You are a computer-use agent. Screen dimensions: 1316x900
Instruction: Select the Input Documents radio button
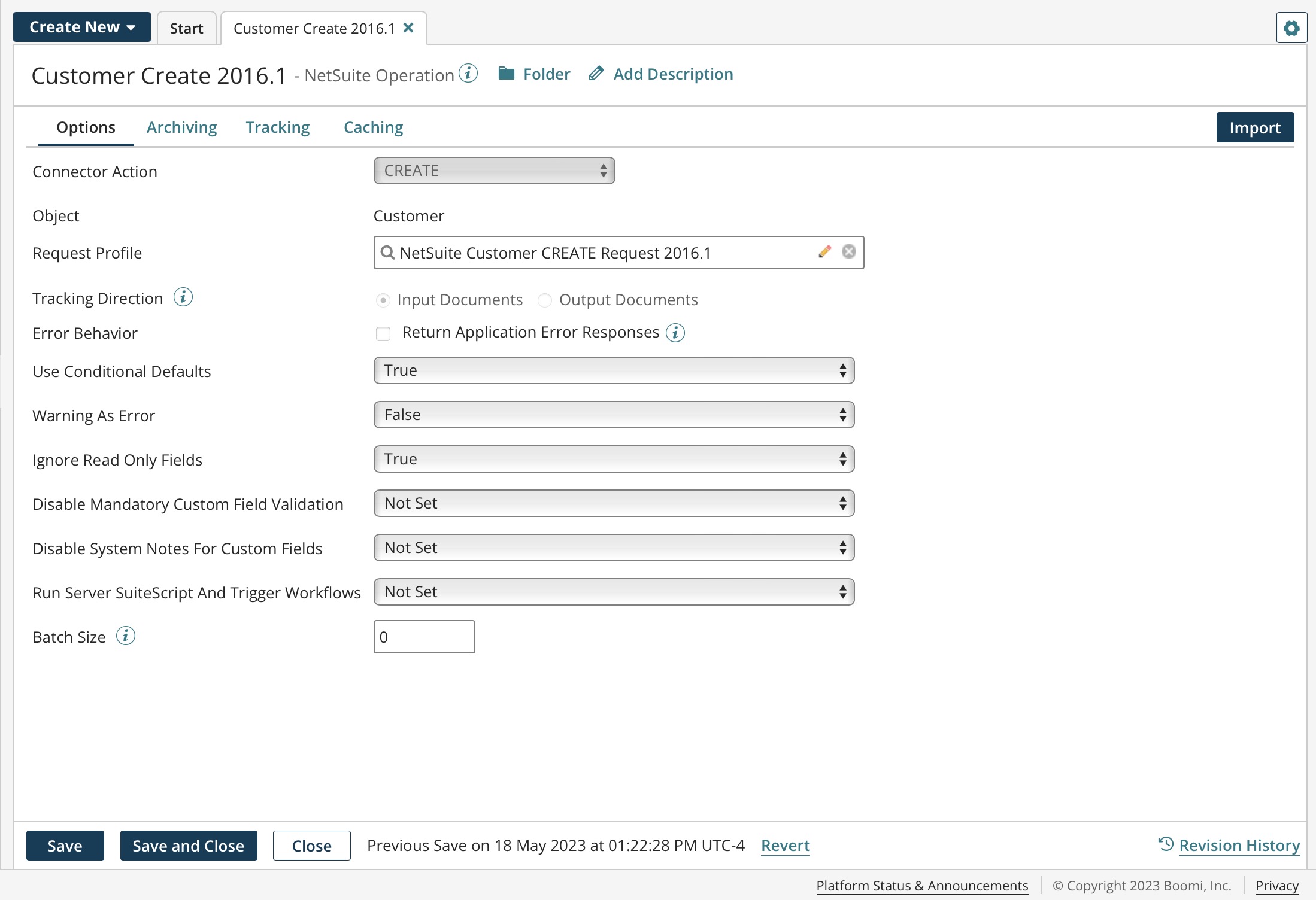pos(383,300)
